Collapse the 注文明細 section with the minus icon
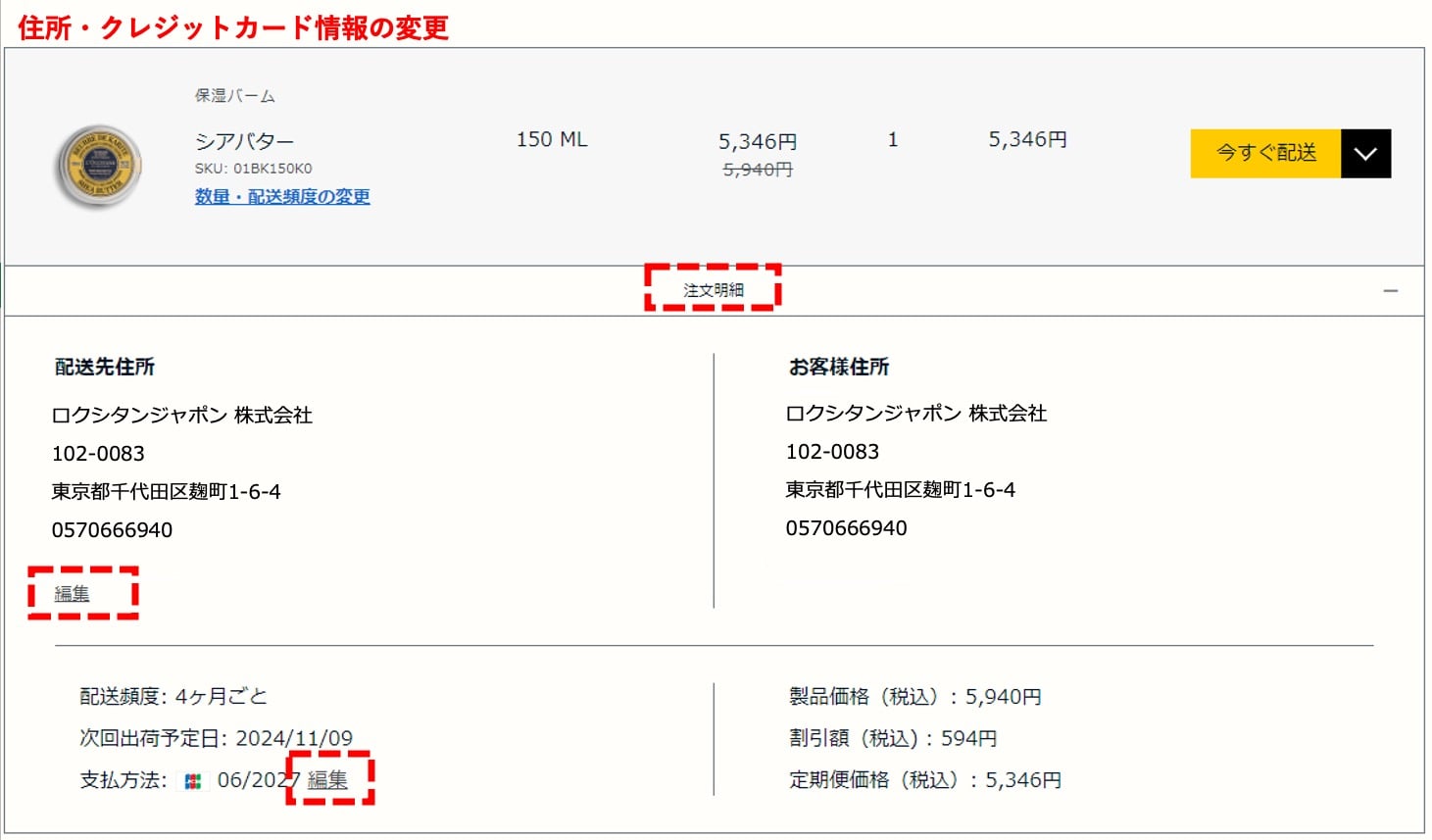1432x840 pixels. coord(1390,291)
